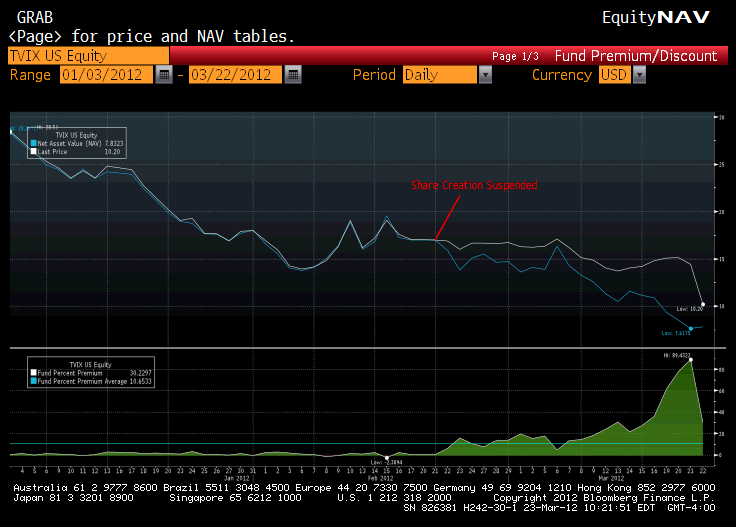The image size is (736, 527).
Task: Click the white last price end data point
Action: [x=703, y=305]
